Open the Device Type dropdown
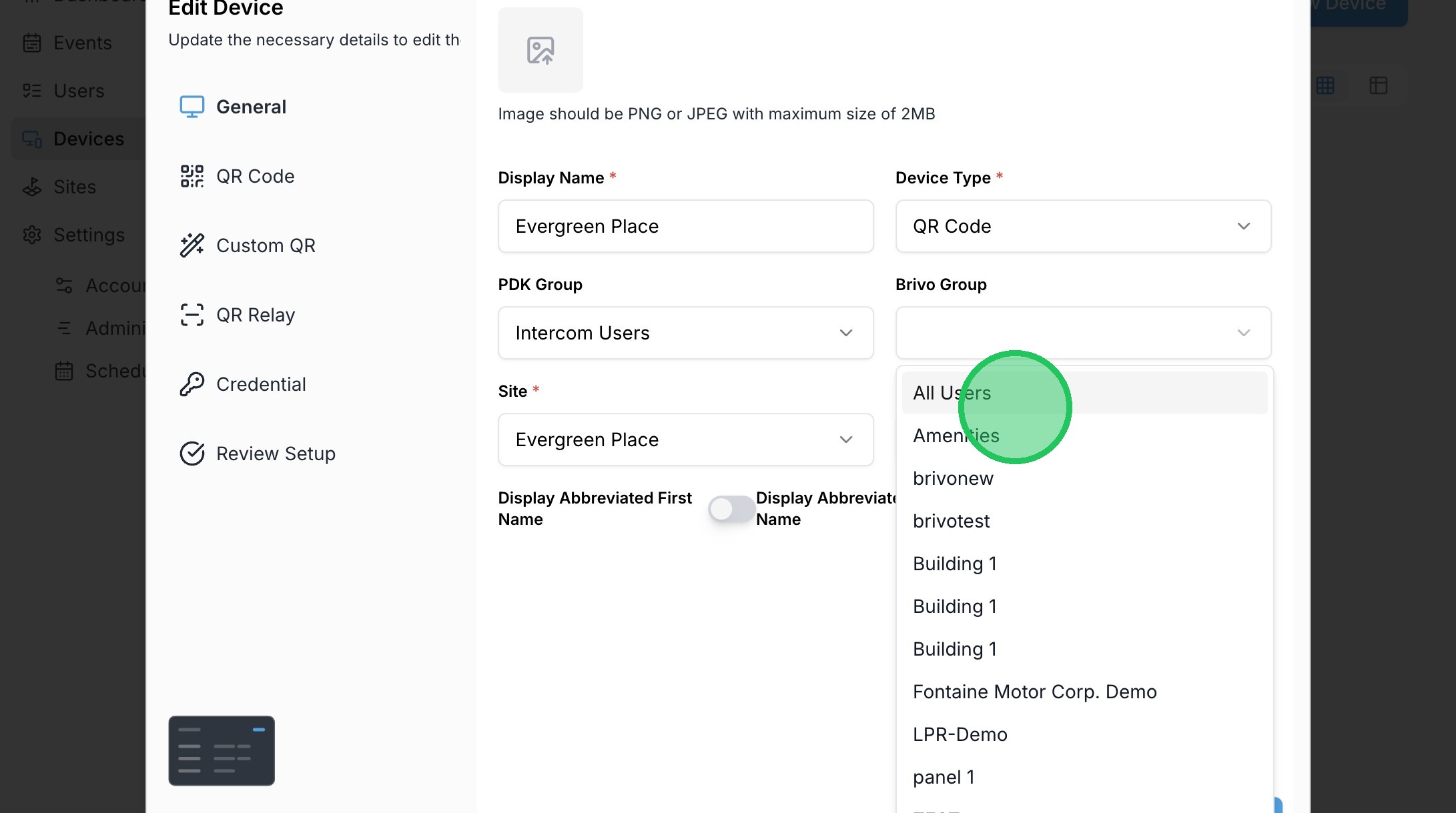Image resolution: width=1456 pixels, height=813 pixels. coord(1082,226)
